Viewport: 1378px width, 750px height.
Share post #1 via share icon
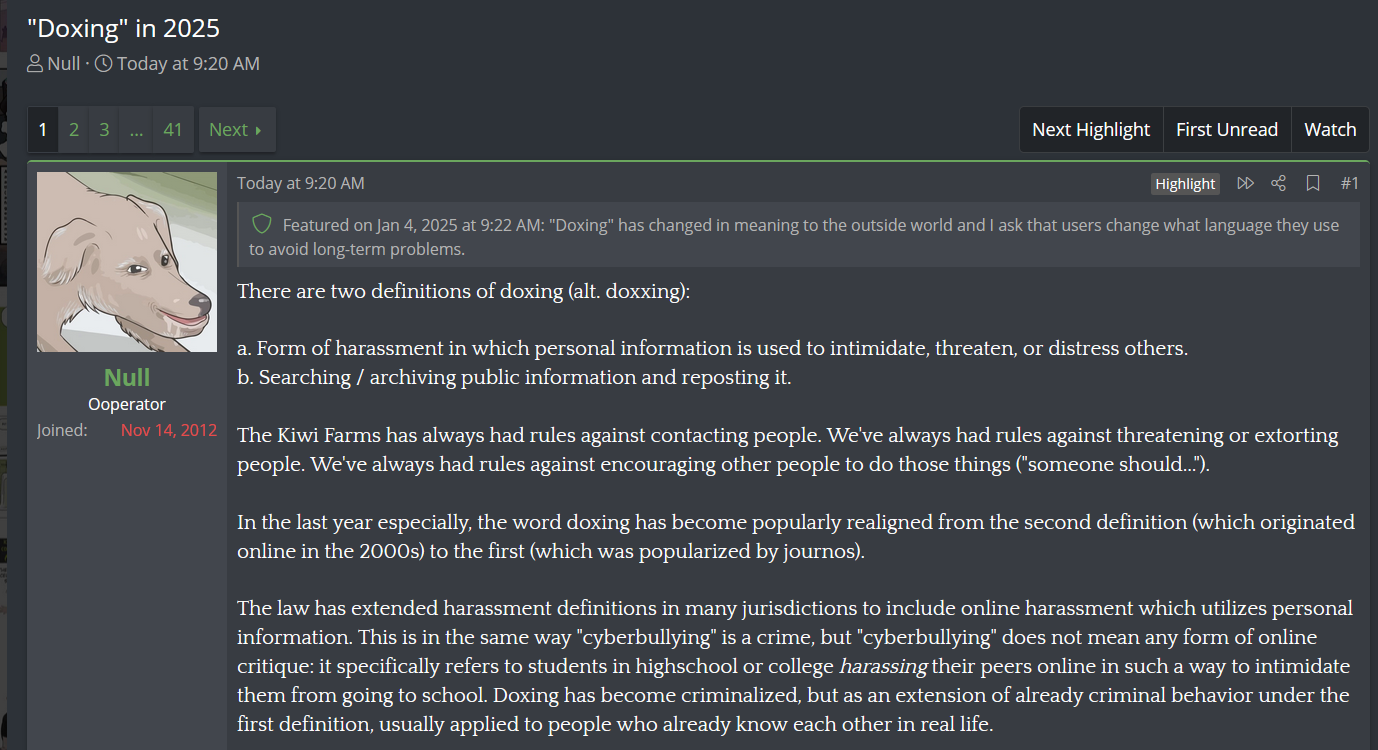(1278, 183)
